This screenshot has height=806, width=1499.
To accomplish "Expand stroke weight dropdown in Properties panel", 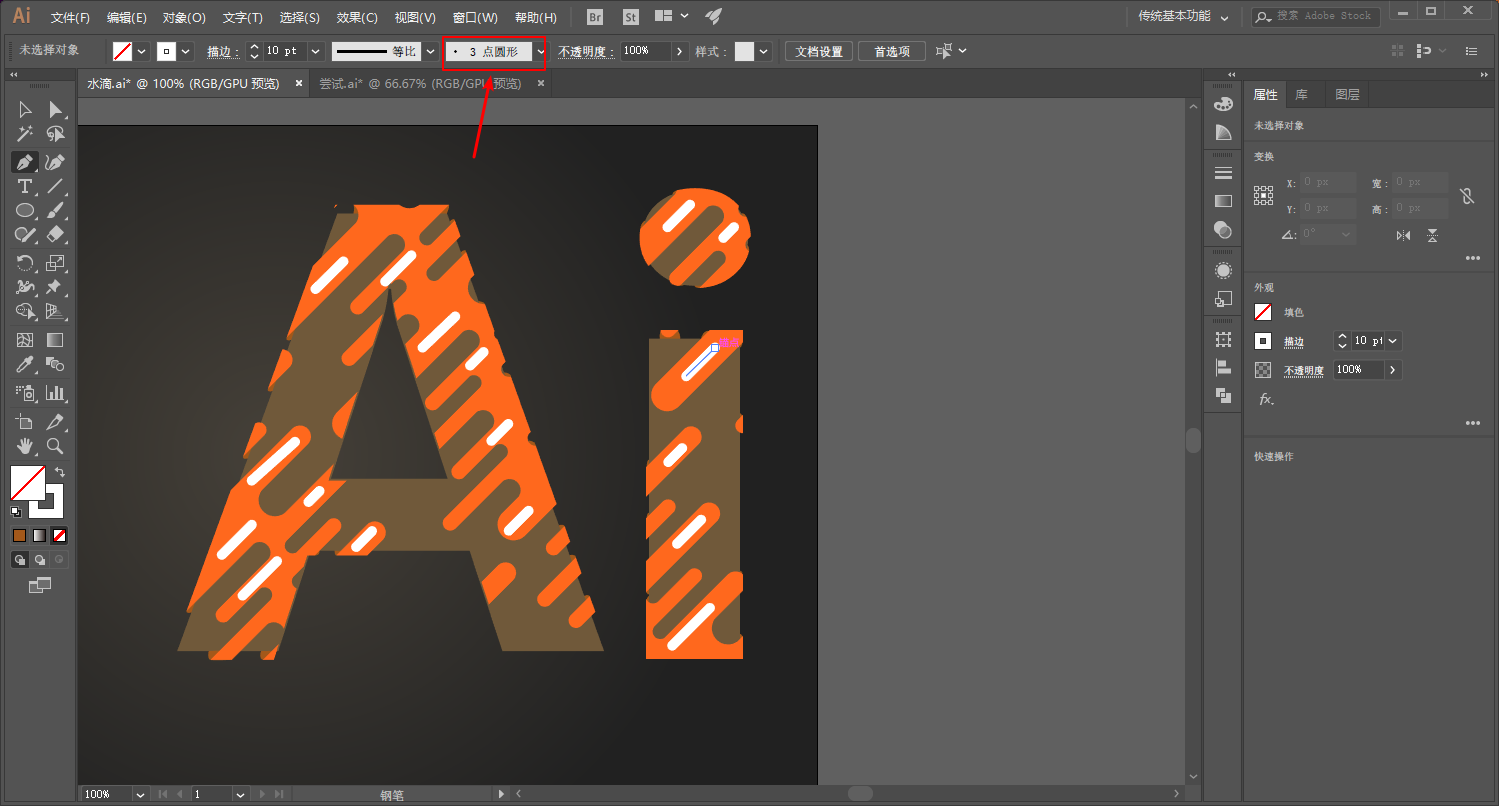I will pos(1393,341).
